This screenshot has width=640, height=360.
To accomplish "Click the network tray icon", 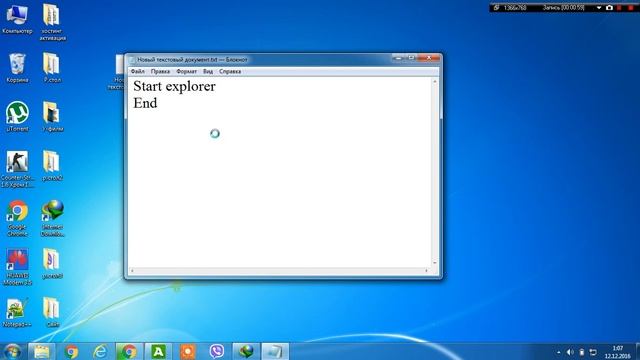I will (593, 352).
